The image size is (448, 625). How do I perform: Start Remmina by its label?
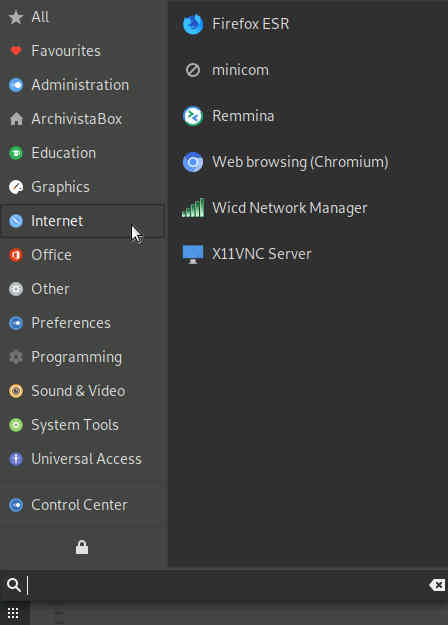[243, 116]
